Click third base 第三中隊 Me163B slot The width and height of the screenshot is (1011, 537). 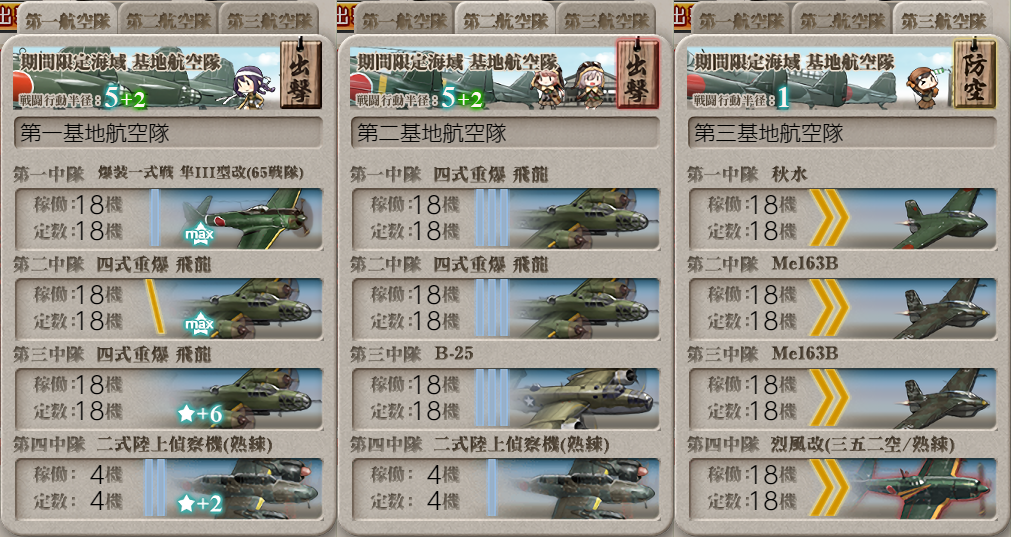click(x=842, y=398)
